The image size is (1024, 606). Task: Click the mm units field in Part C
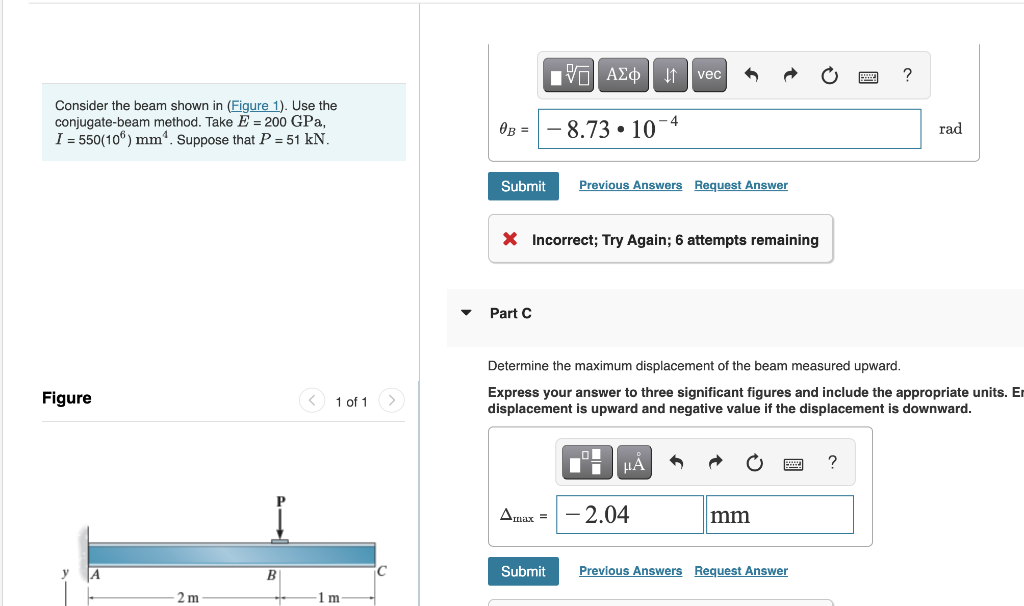point(780,514)
